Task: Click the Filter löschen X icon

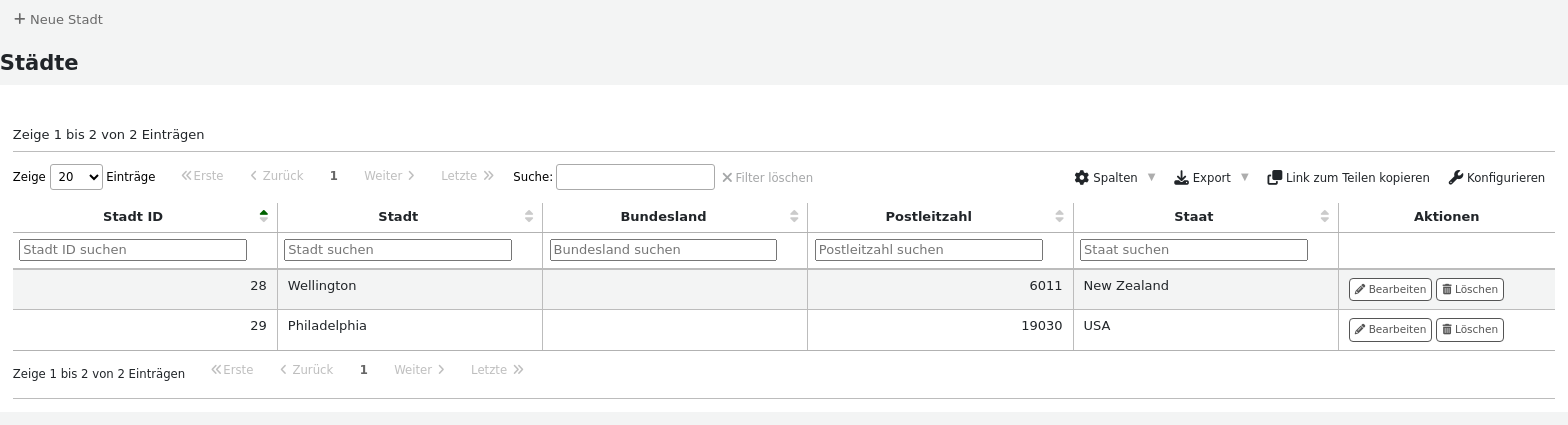Action: pyautogui.click(x=727, y=177)
